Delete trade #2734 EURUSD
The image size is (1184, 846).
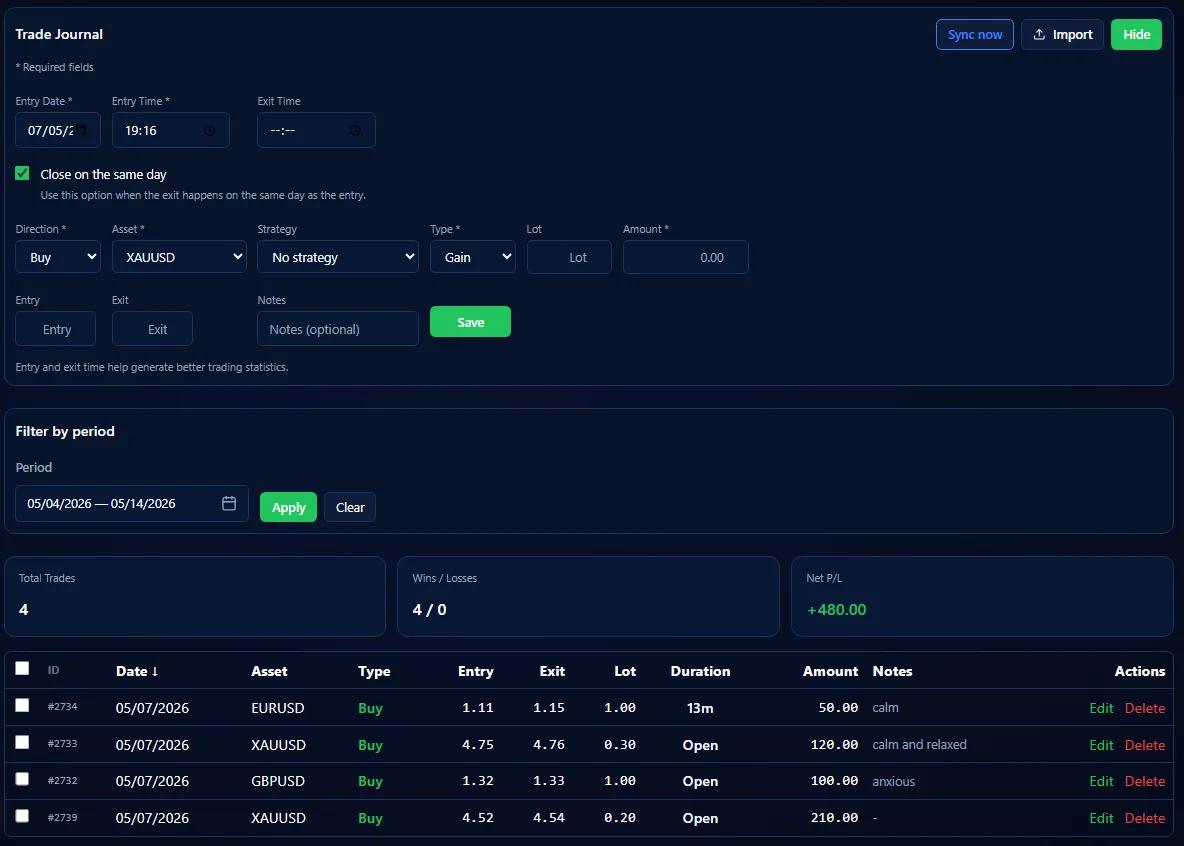pyautogui.click(x=1145, y=708)
